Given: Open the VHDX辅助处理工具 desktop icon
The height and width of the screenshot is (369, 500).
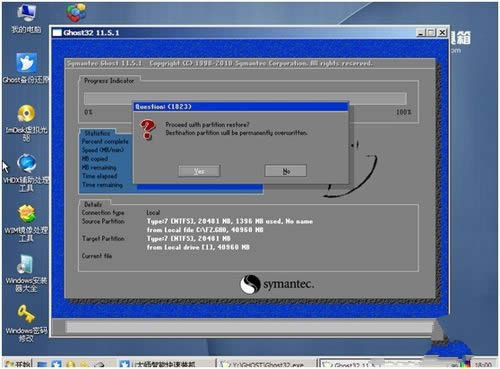Looking at the screenshot, I should (26, 173).
